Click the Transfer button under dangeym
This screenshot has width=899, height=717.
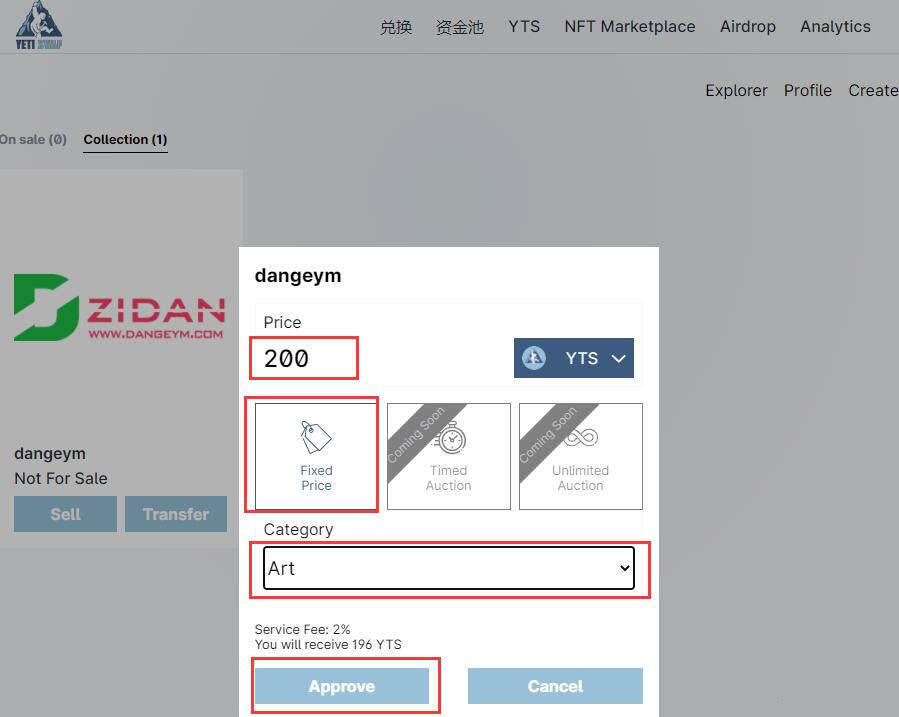(x=176, y=514)
